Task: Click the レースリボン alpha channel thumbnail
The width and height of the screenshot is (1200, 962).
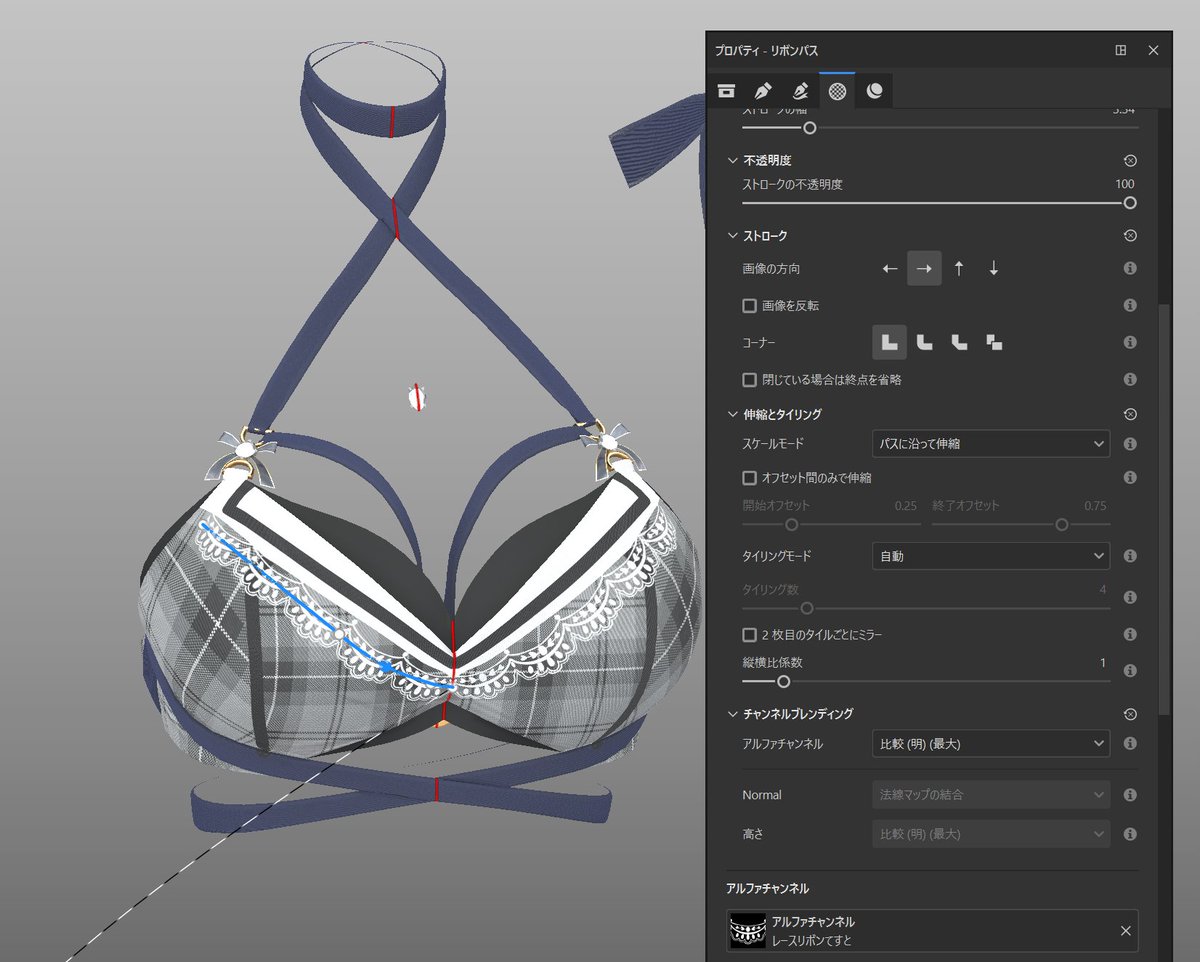Action: coord(748,931)
